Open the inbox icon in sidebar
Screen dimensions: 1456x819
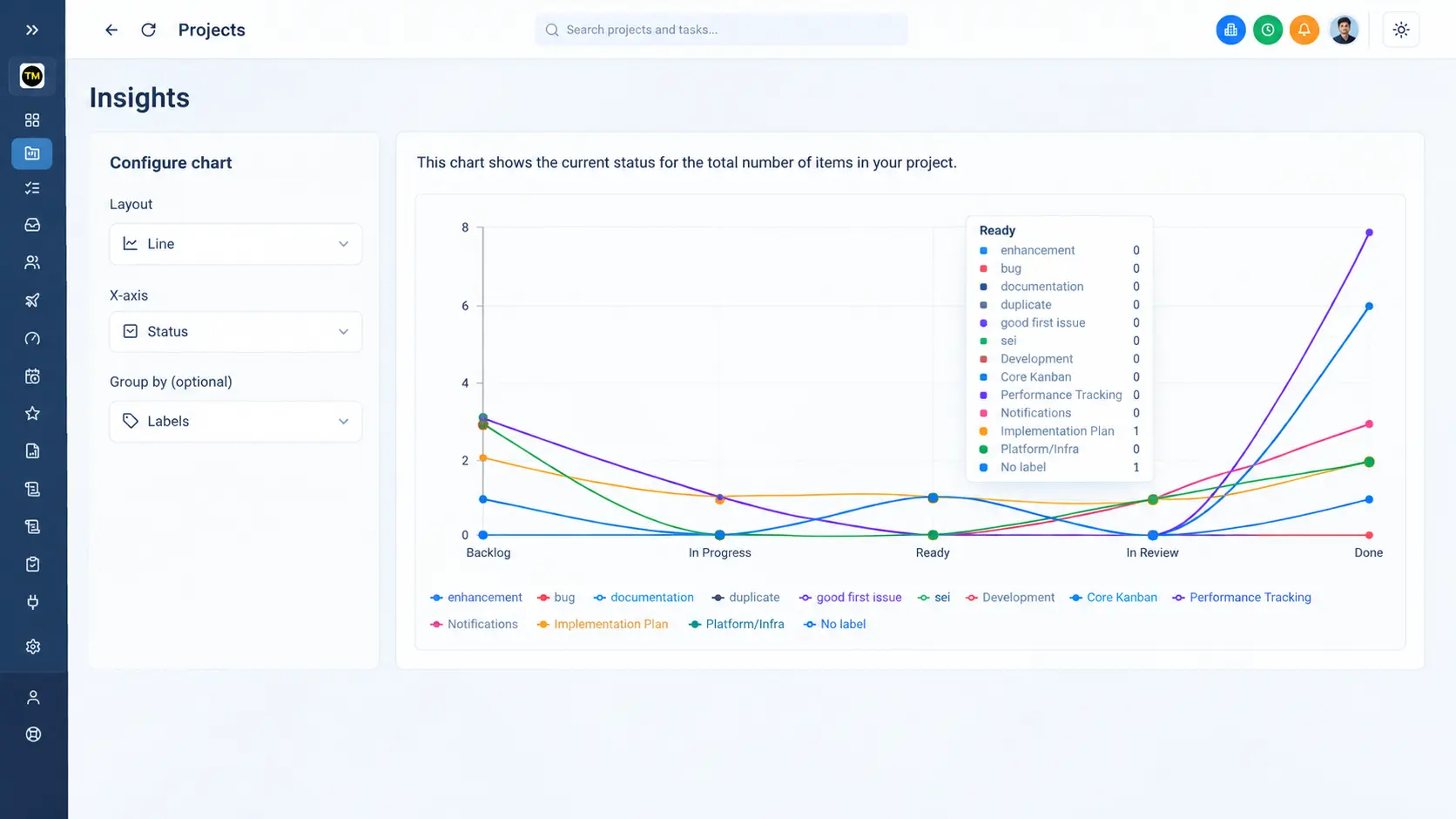[x=32, y=225]
